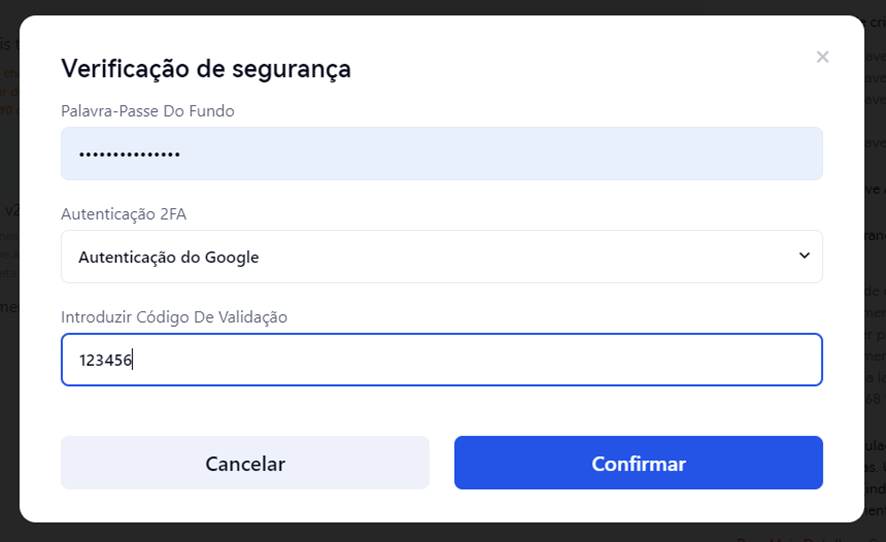Click the dark strip above the dialog
The image size is (886, 542).
point(440,7)
